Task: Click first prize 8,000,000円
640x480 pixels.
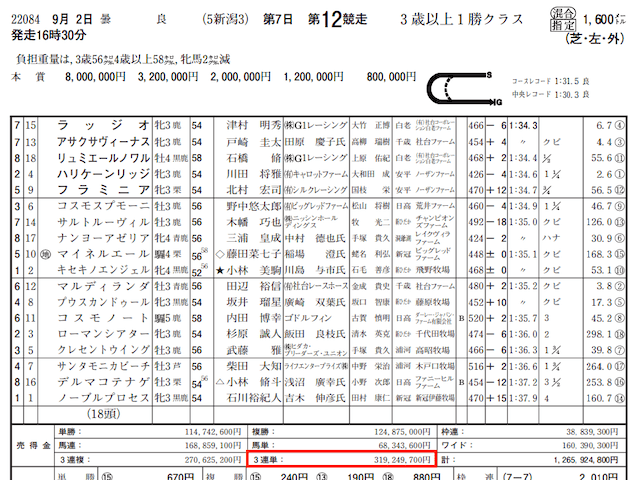Action: tap(96, 77)
